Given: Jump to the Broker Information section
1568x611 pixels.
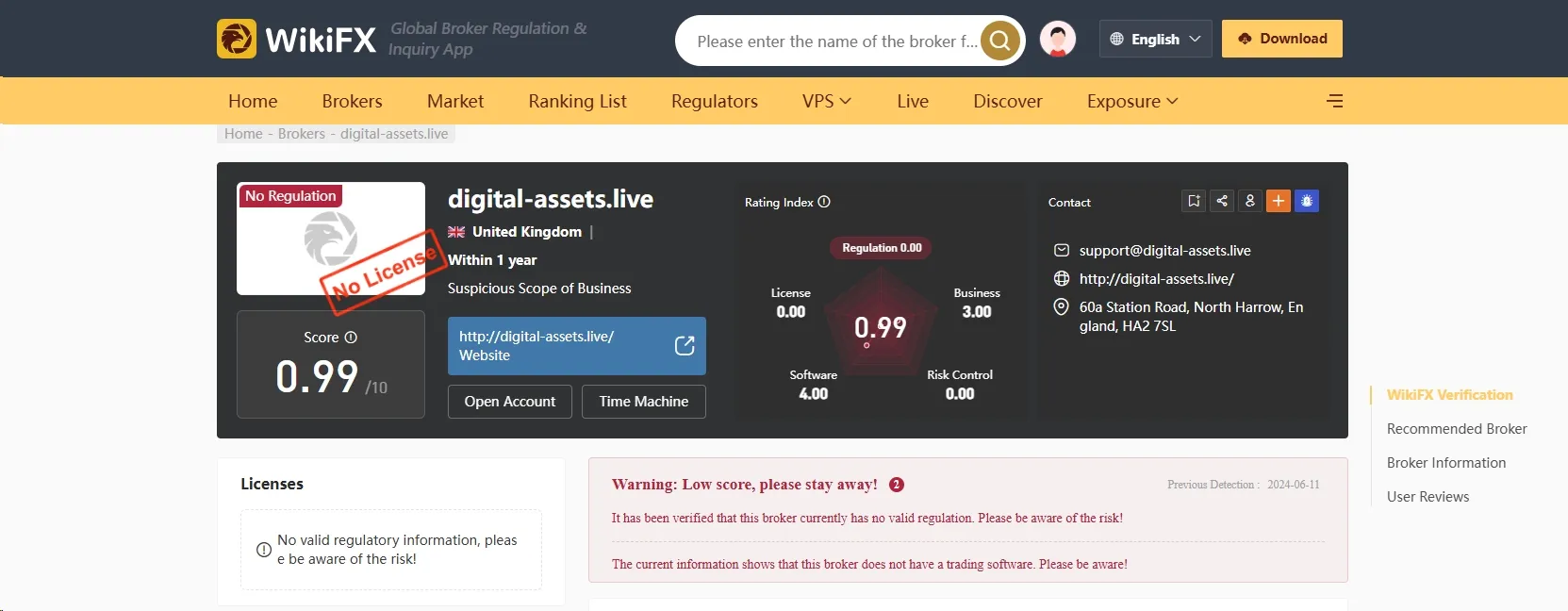Looking at the screenshot, I should pos(1446,463).
